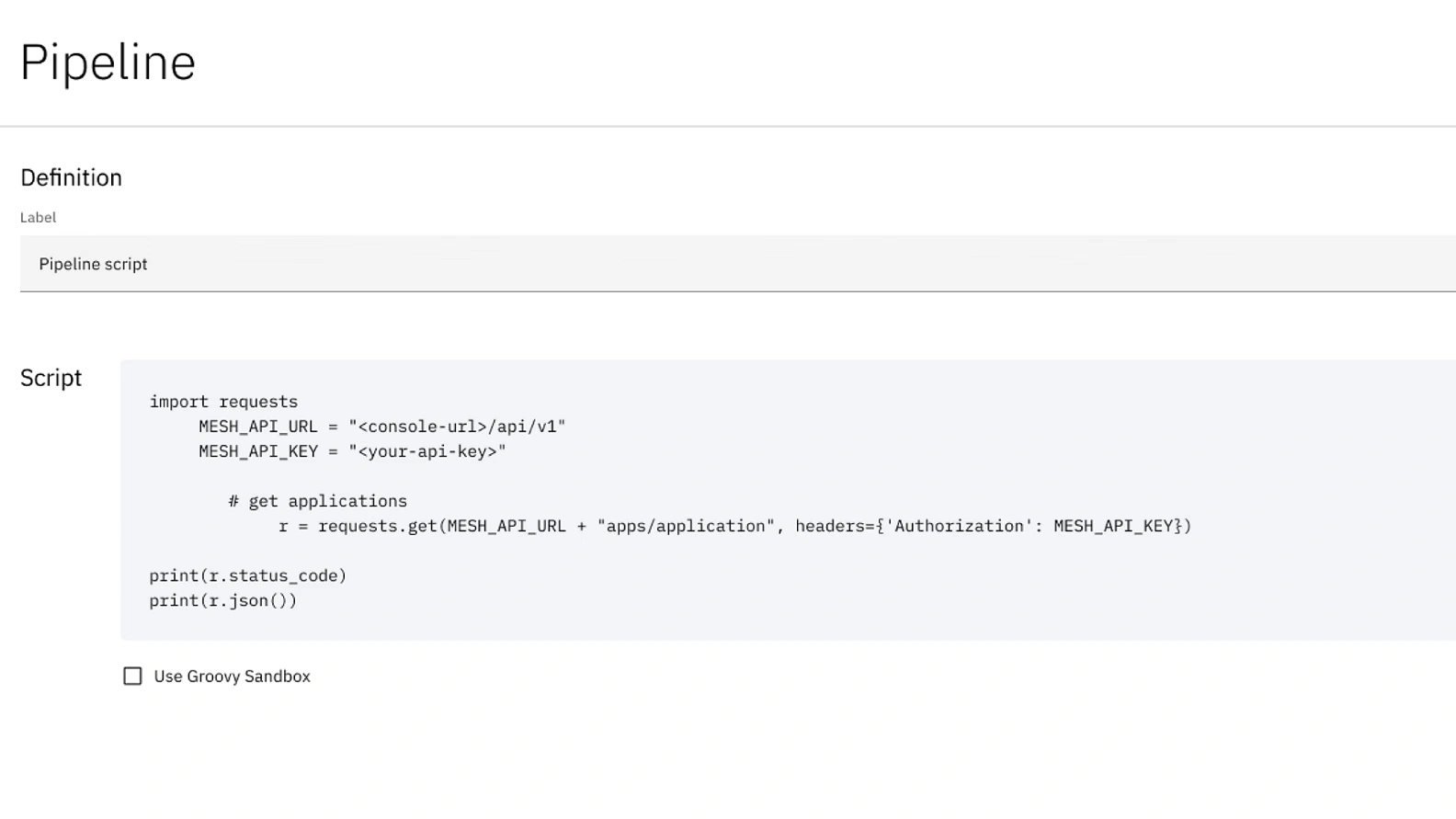The image size is (1456, 819).
Task: Click the small 'Label' caption above the field
Action: click(38, 218)
